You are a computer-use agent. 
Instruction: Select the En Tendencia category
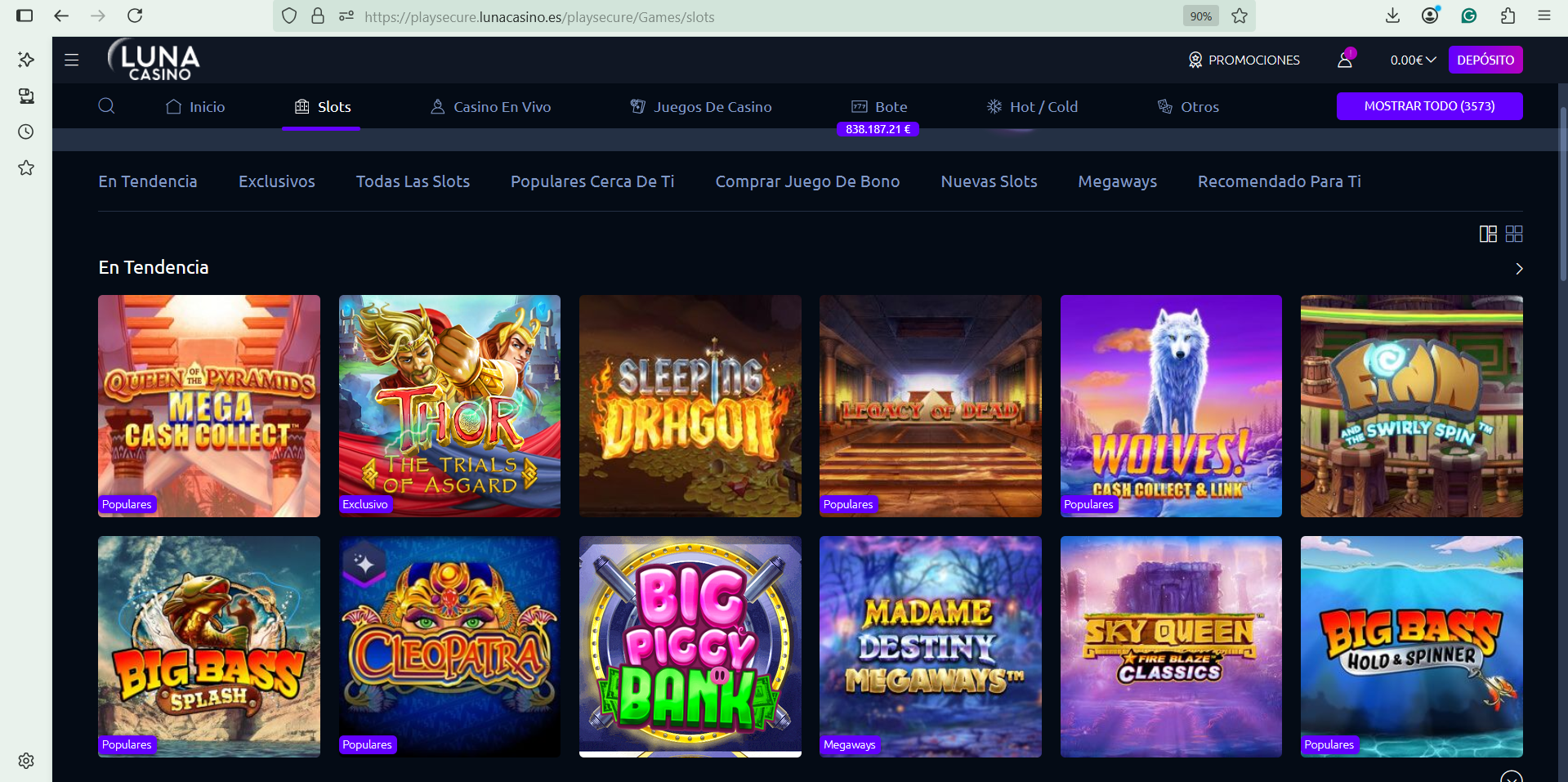pos(148,181)
